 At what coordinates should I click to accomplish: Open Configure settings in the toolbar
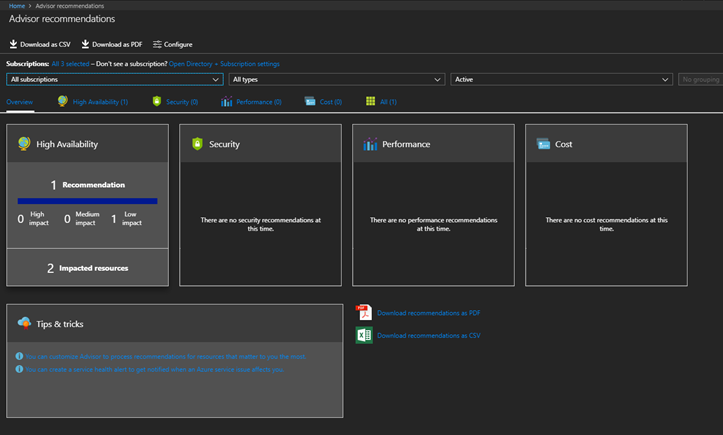(x=172, y=44)
